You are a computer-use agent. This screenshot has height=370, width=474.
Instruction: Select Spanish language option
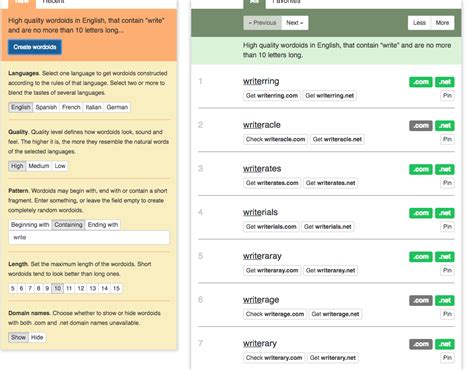[46, 107]
